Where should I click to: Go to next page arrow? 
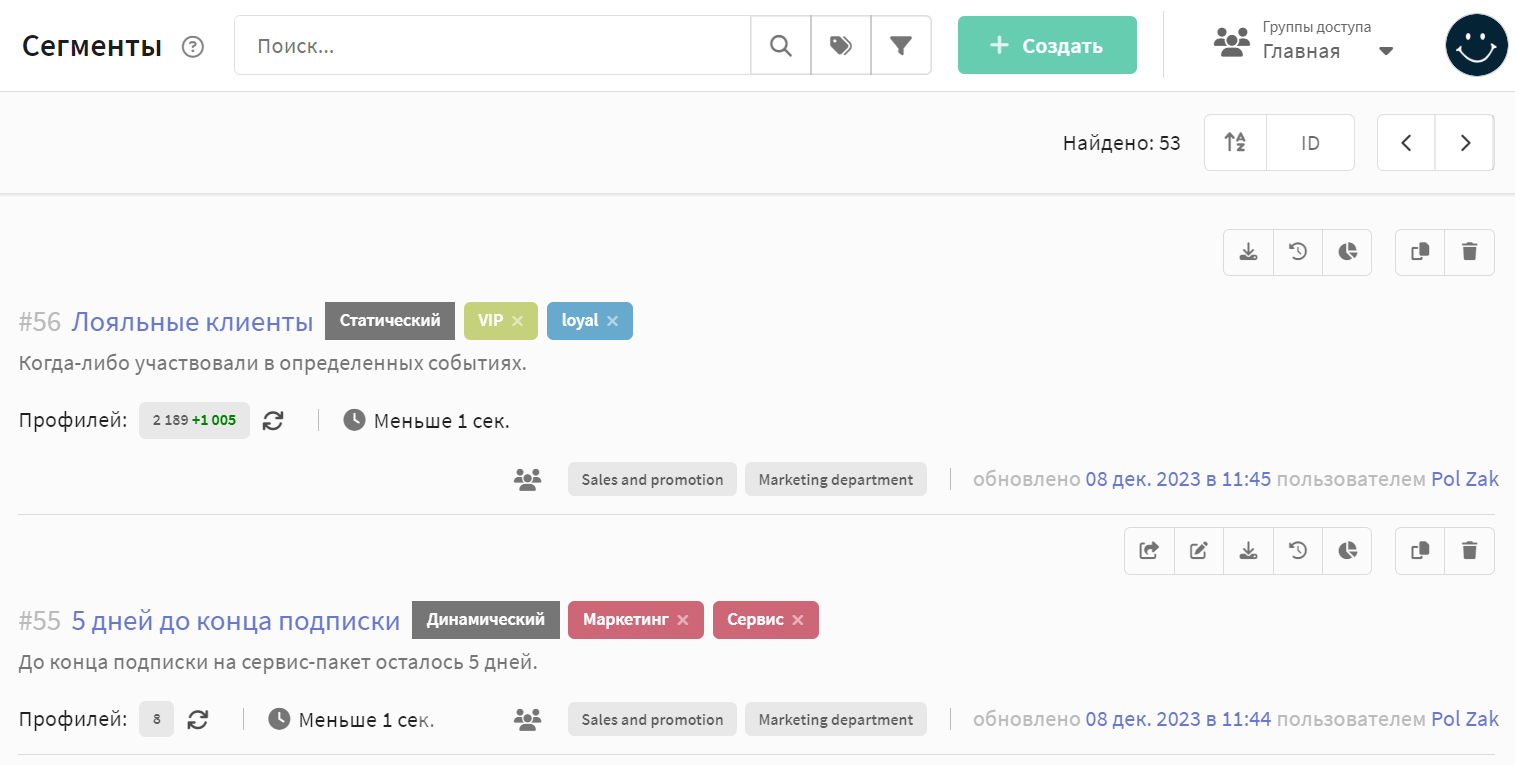click(1465, 143)
